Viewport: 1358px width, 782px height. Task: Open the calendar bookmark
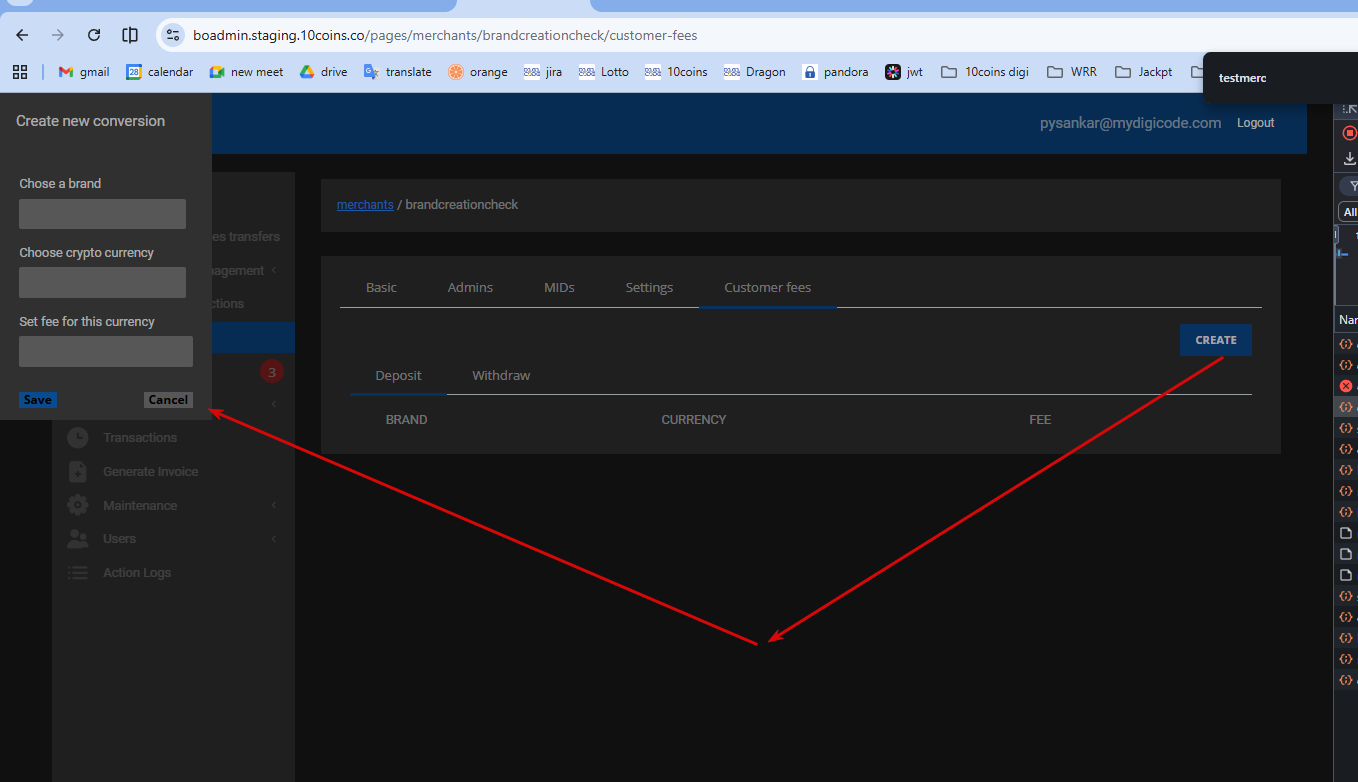160,72
